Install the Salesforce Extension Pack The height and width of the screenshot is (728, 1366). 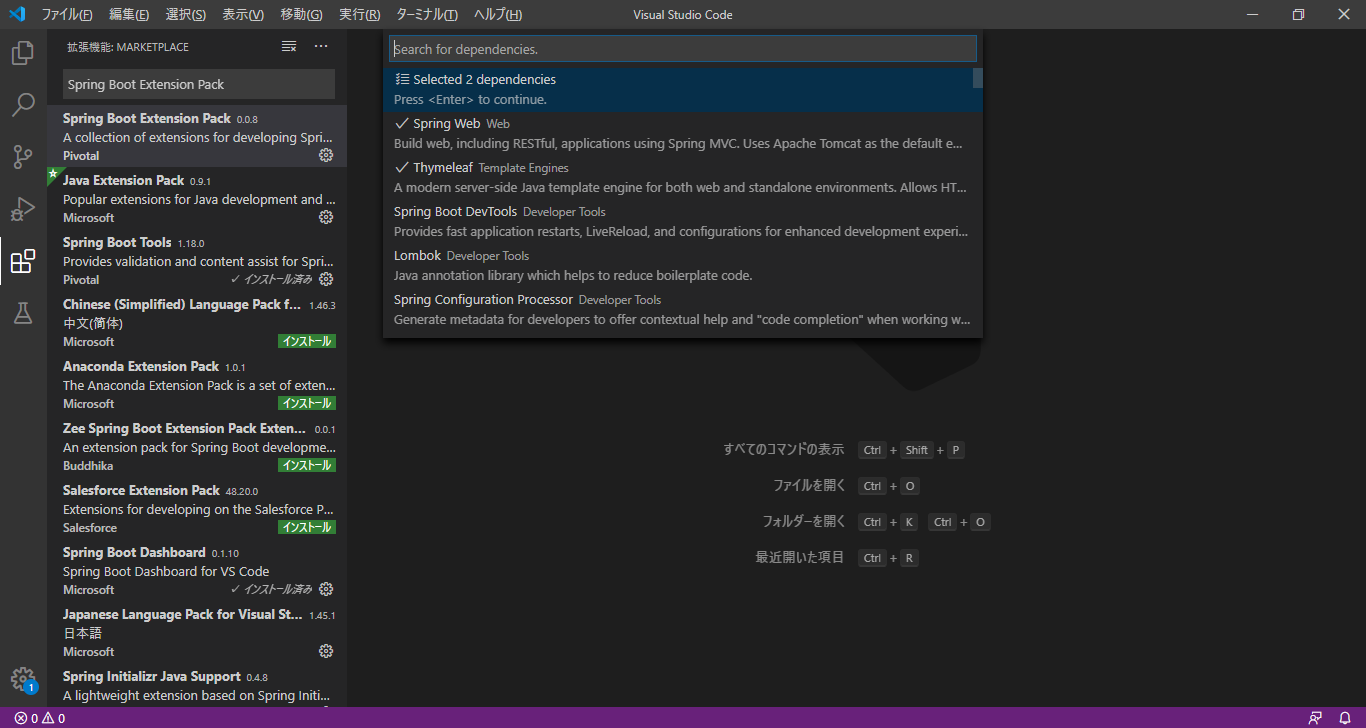306,527
